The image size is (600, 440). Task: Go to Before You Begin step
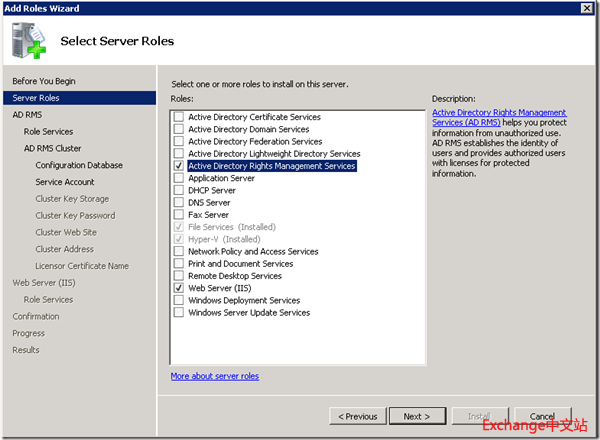43,81
